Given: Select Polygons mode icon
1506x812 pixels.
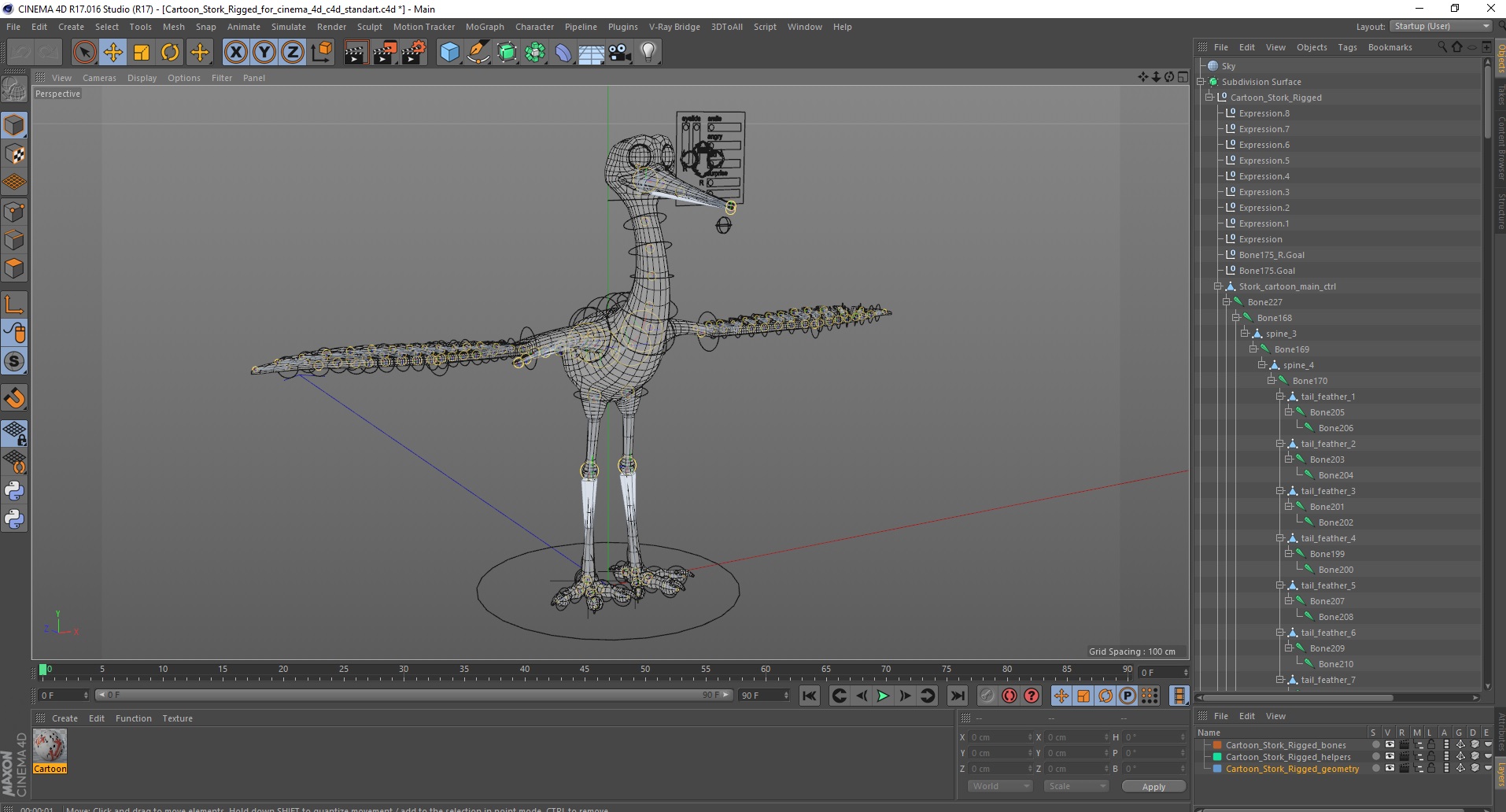Looking at the screenshot, I should (x=14, y=268).
